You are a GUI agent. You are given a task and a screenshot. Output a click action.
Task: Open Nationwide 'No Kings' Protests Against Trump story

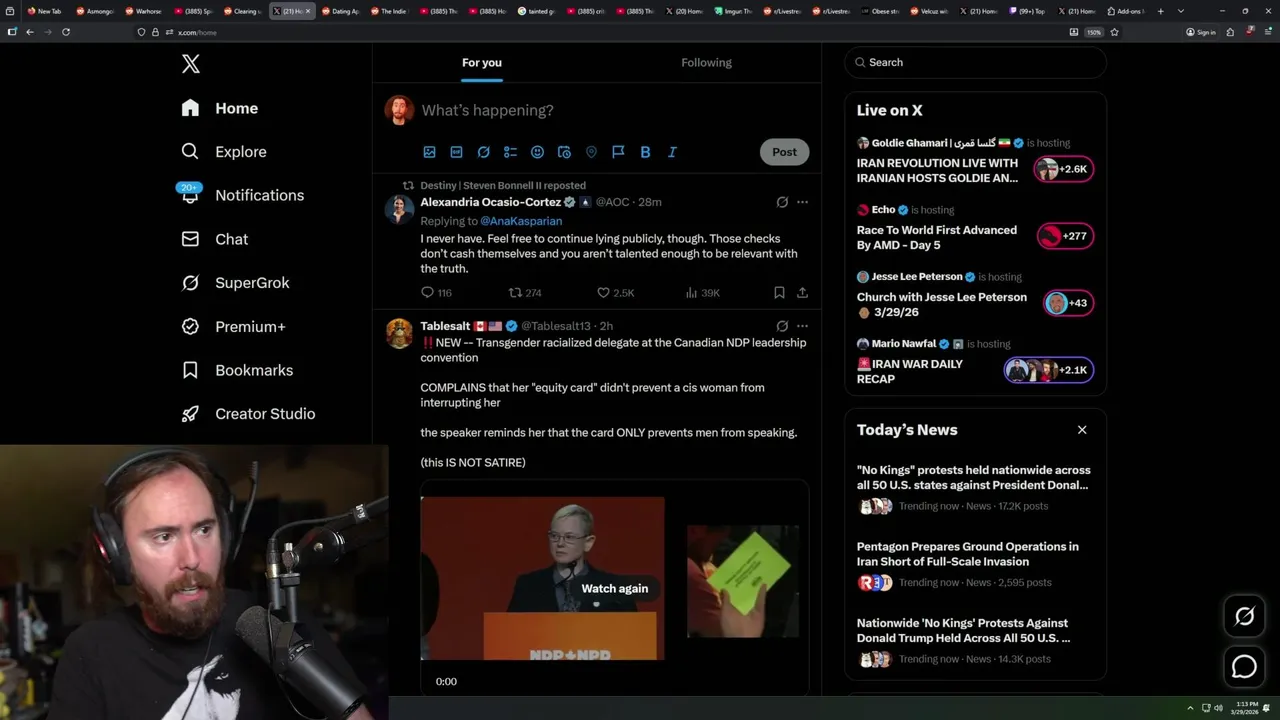click(963, 631)
